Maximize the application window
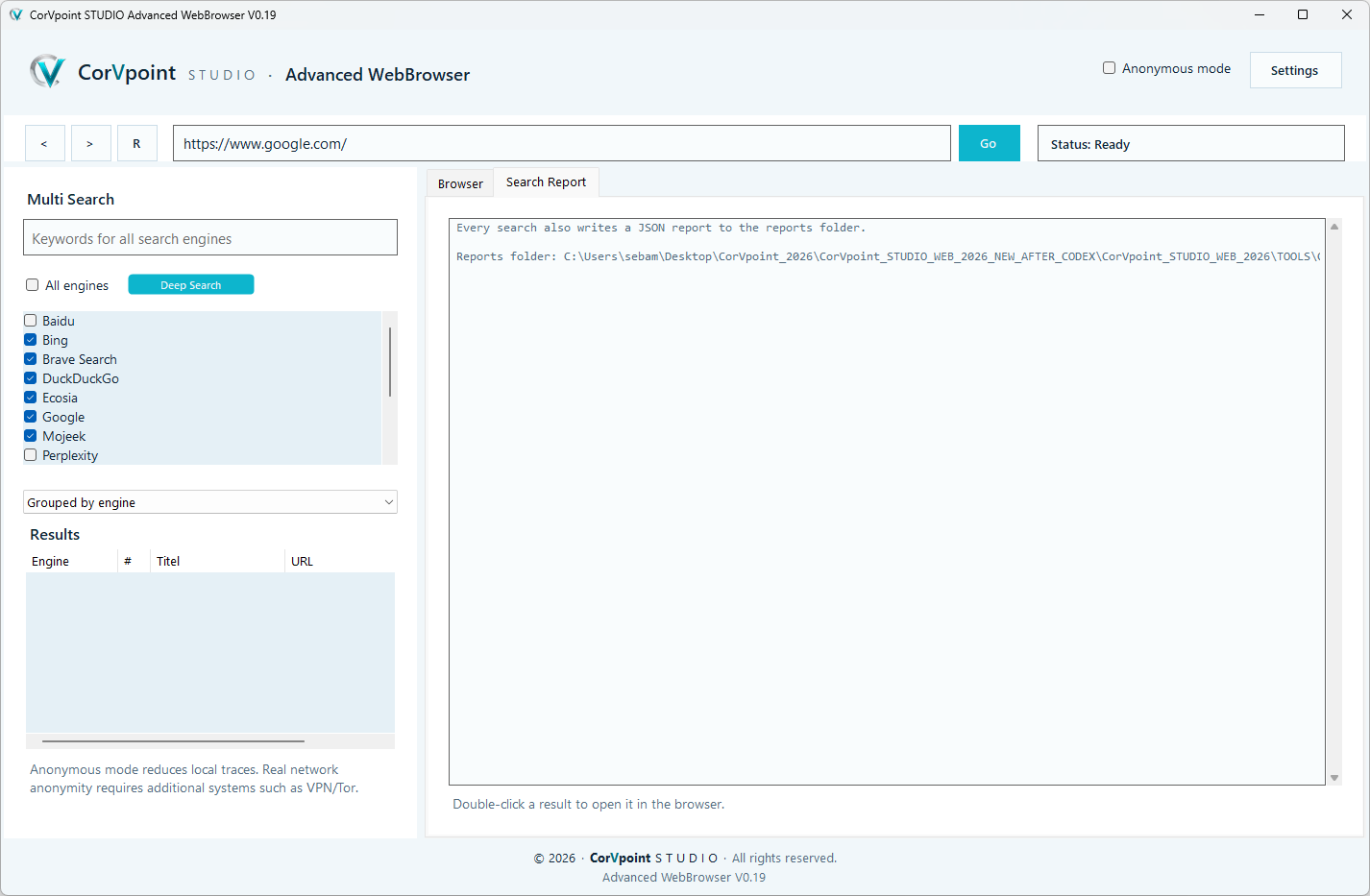 click(1303, 14)
